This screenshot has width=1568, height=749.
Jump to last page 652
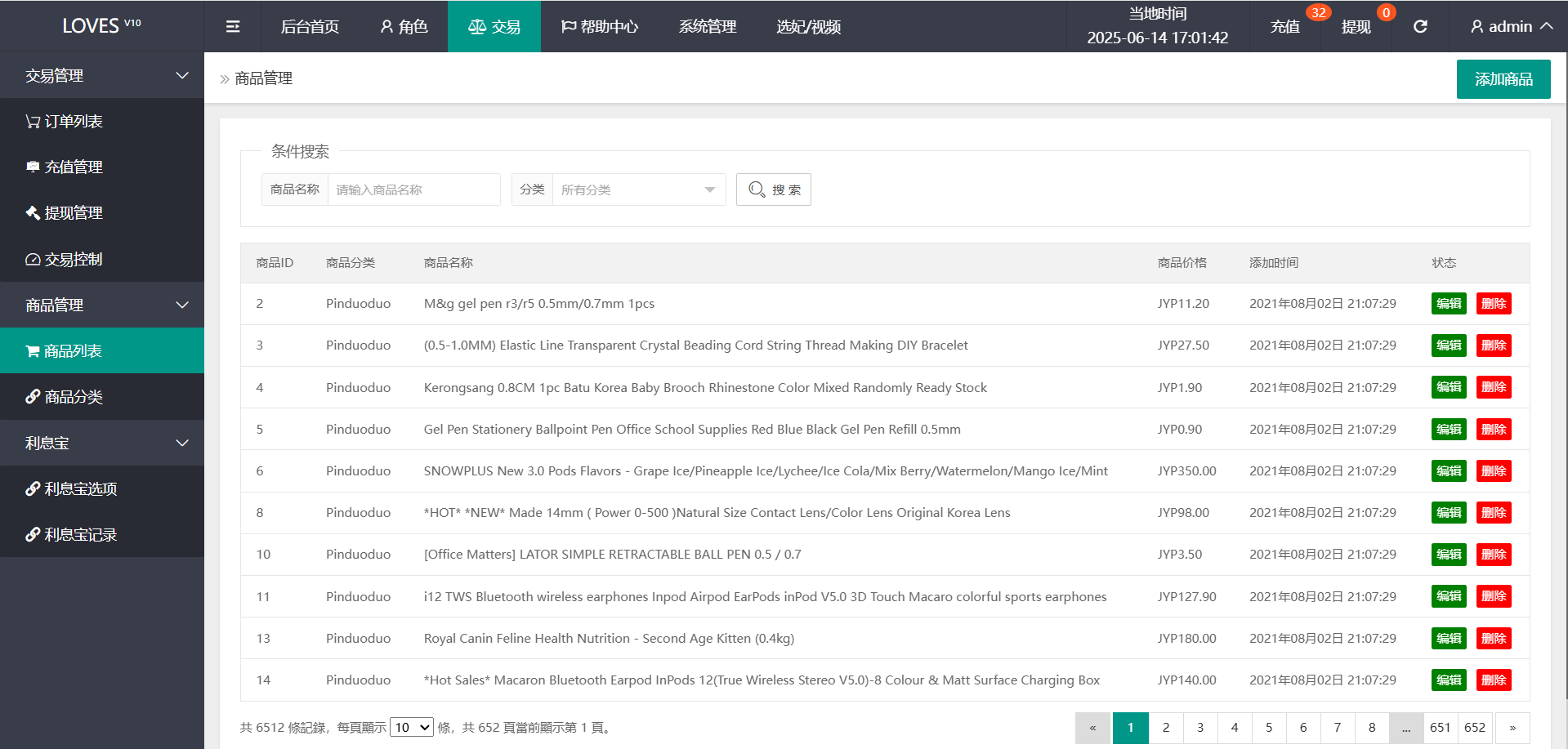[x=1475, y=728]
